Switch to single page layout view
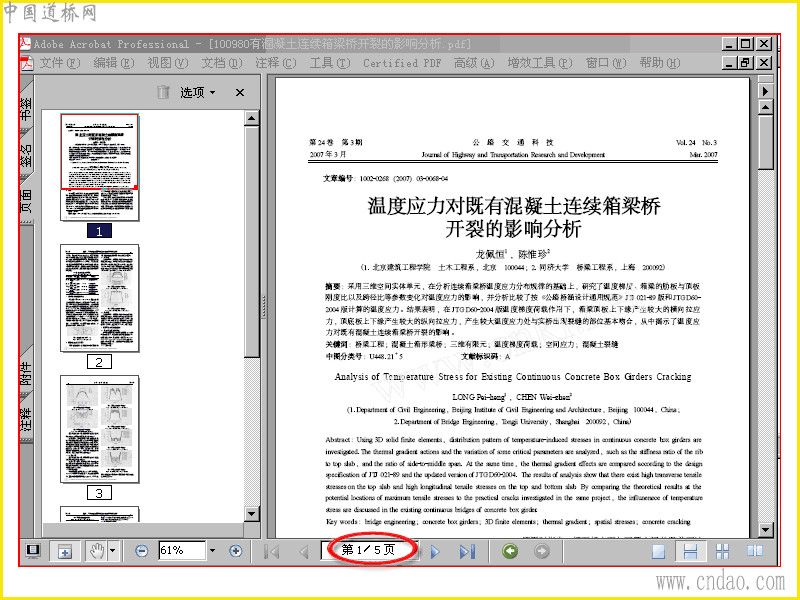This screenshot has height=600, width=800. (659, 551)
